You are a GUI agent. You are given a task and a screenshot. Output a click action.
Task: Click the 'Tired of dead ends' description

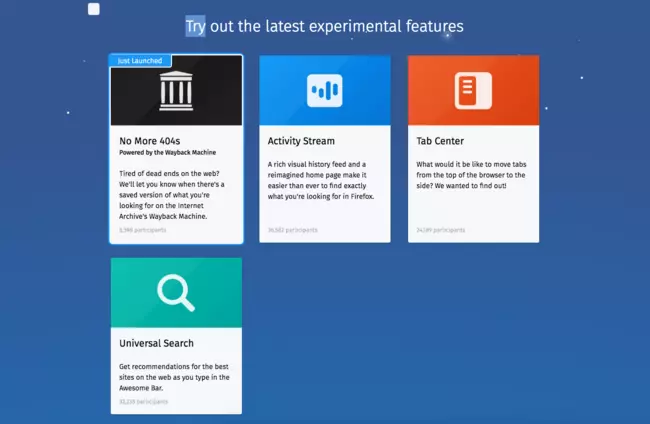pyautogui.click(x=172, y=195)
